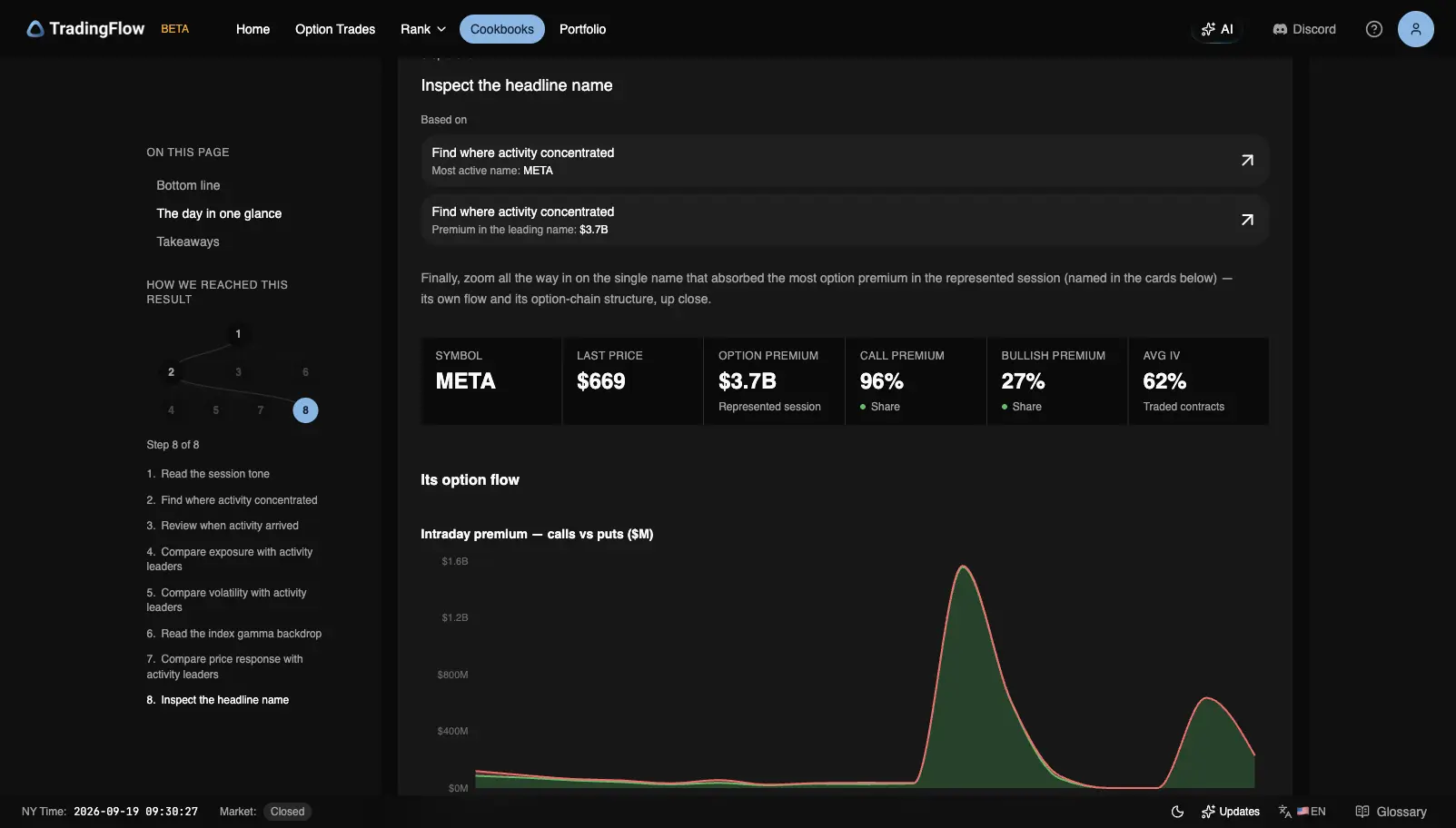Viewport: 1456px width, 828px height.
Task: Click the BETA label beside the logo
Action: [x=175, y=29]
